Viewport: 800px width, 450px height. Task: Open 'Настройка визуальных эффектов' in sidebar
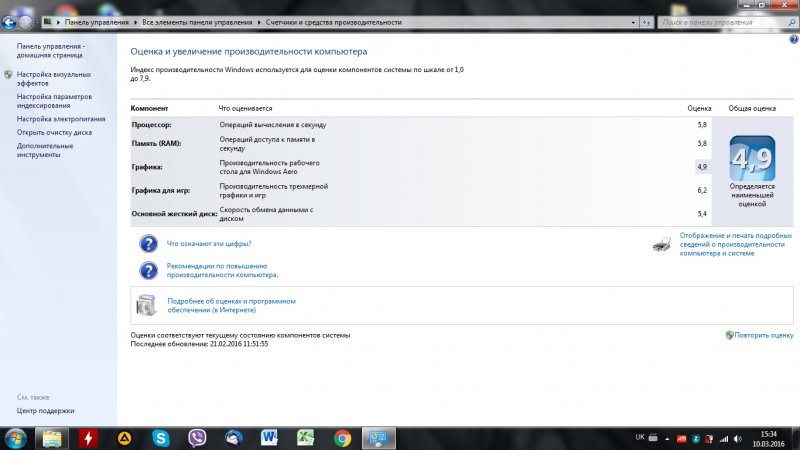click(53, 79)
